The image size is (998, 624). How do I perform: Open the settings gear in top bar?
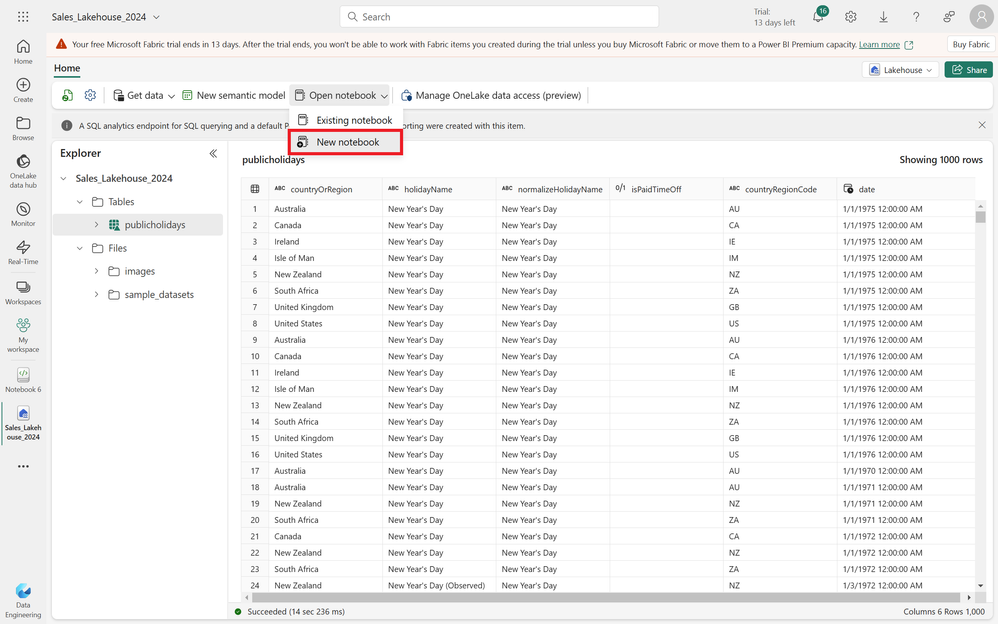point(850,17)
